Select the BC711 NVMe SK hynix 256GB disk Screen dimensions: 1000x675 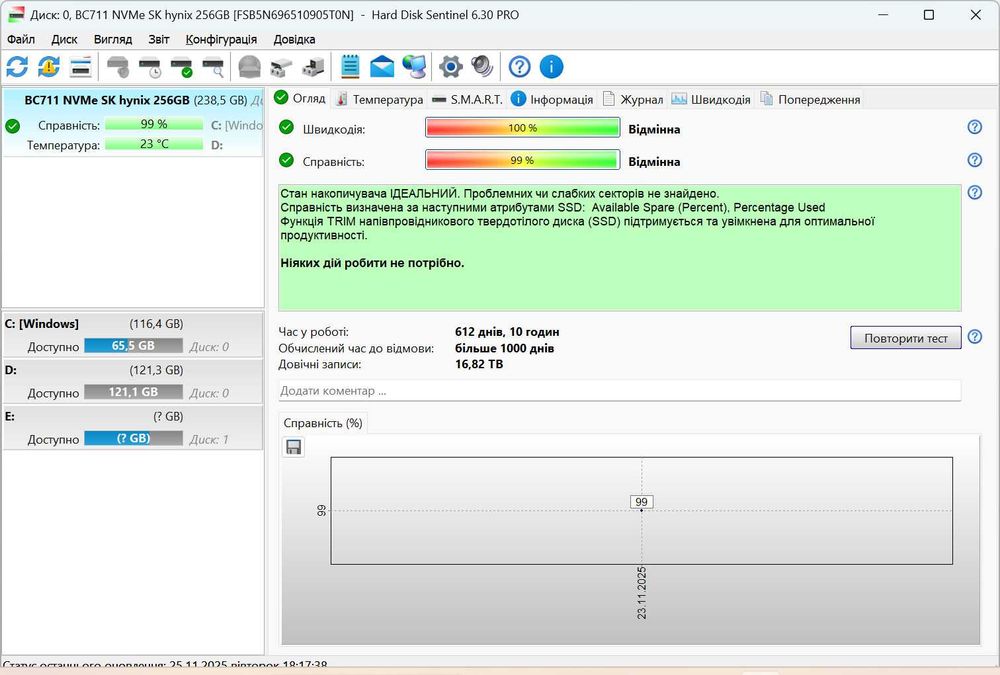click(x=133, y=122)
